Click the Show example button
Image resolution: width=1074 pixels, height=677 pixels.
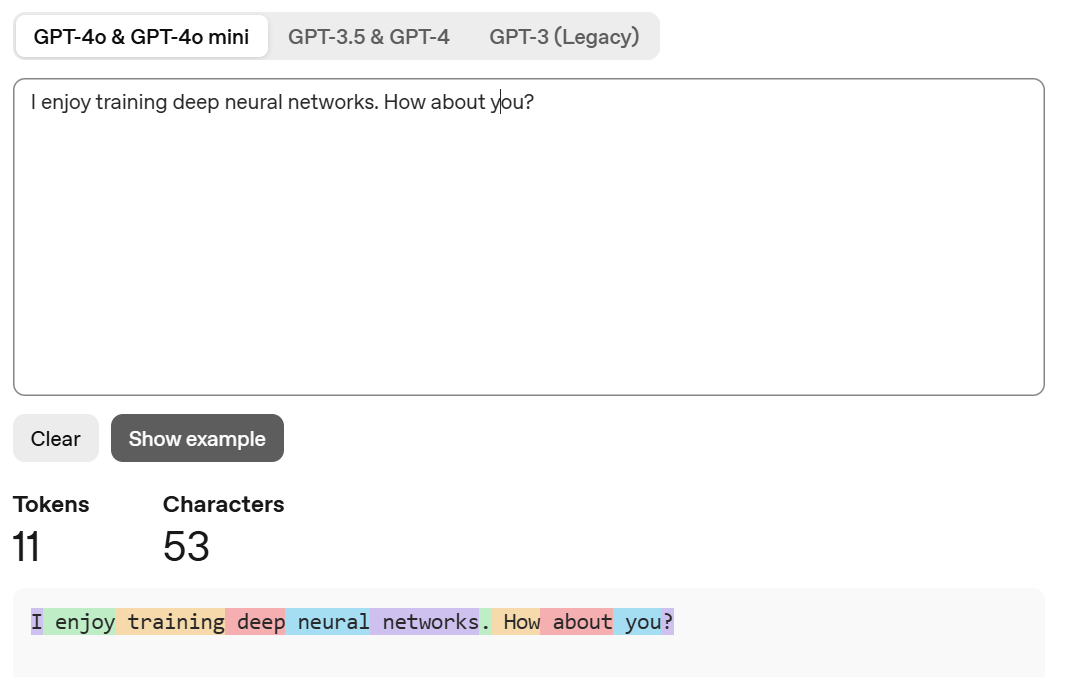[197, 439]
